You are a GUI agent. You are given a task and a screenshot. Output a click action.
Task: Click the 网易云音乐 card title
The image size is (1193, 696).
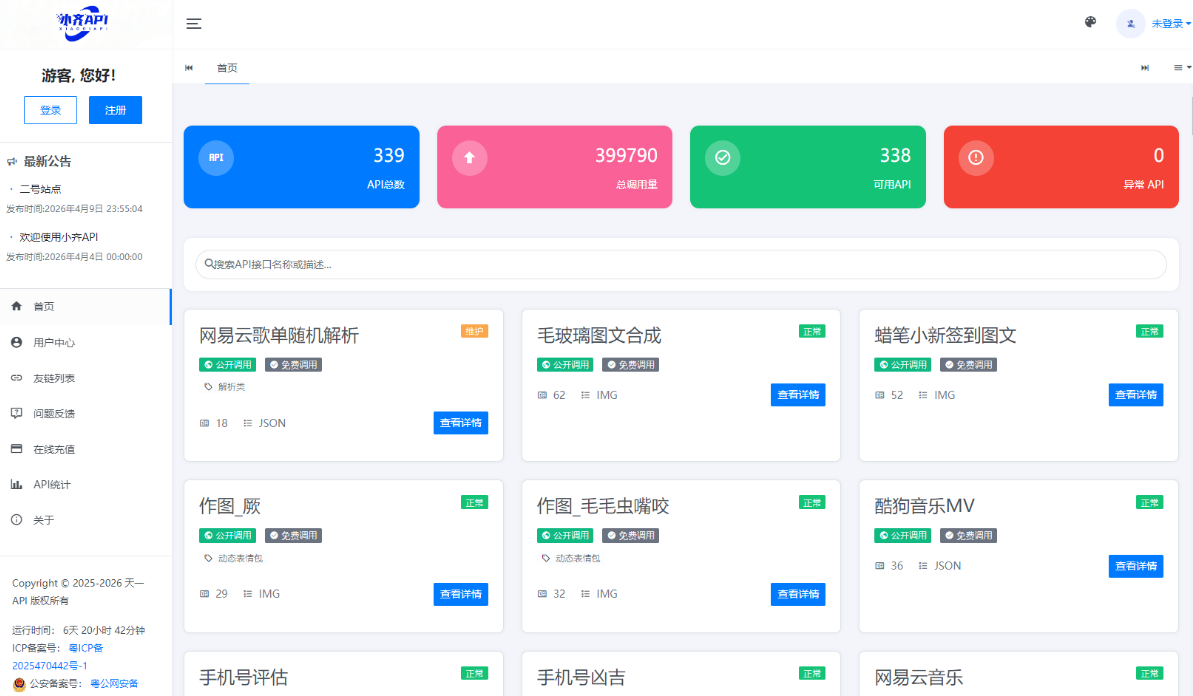(x=918, y=677)
